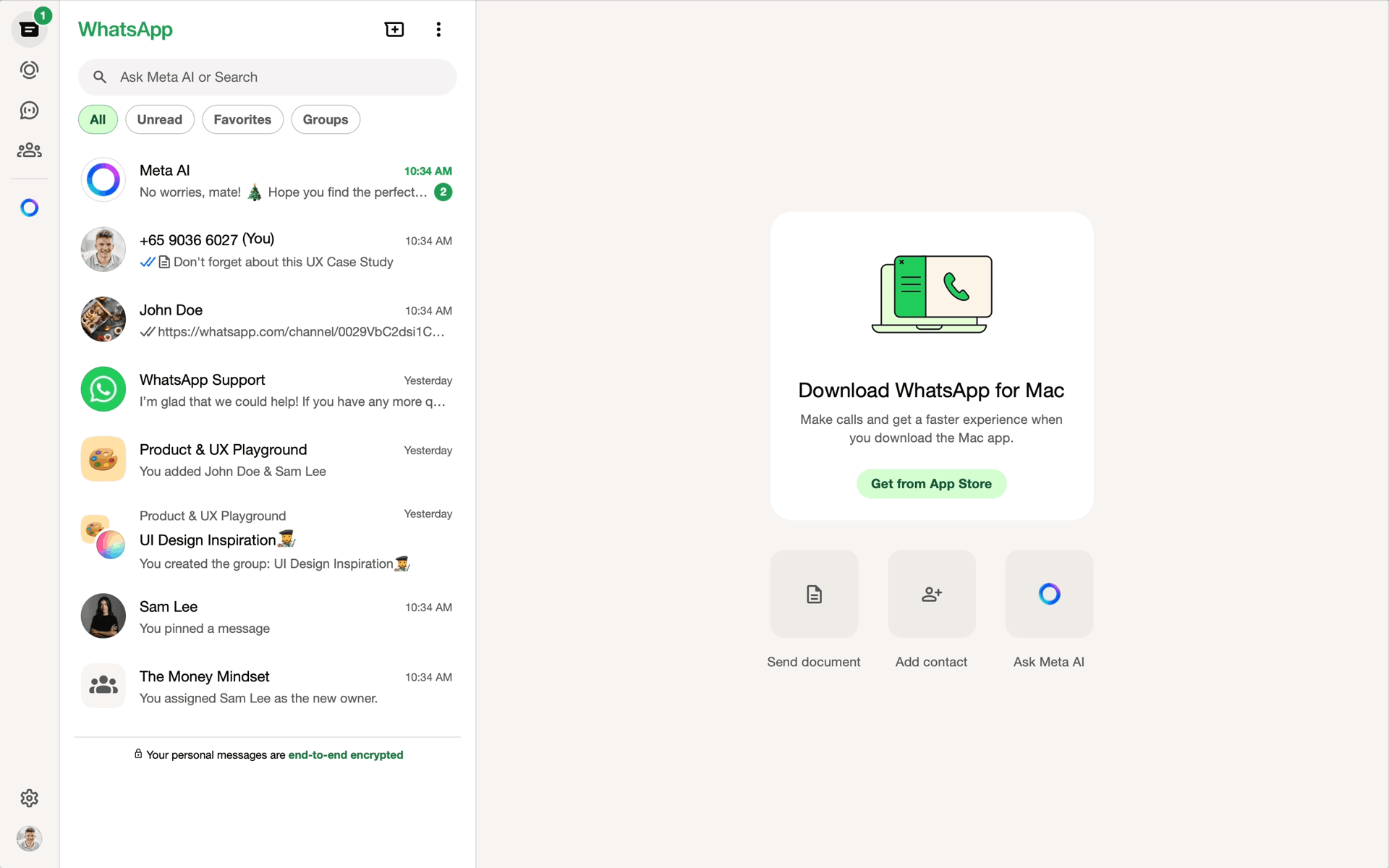Click Meta AI ring avatar in chat list

tap(103, 180)
